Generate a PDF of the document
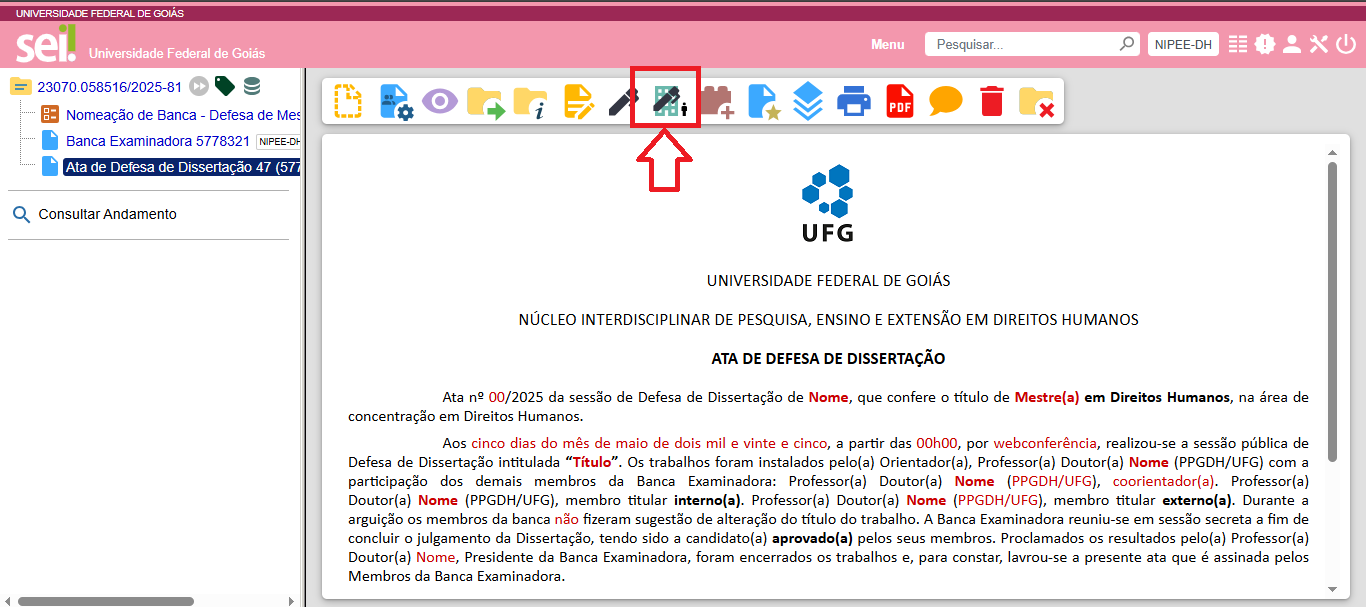 click(x=898, y=99)
